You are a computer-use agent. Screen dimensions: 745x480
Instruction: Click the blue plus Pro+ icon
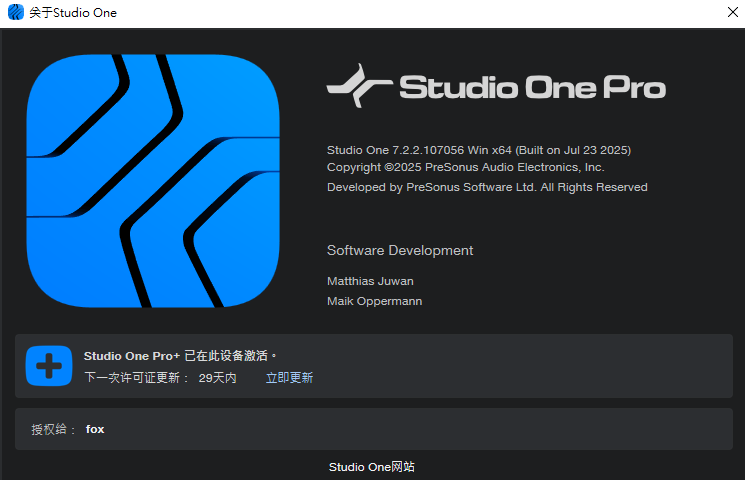point(49,365)
